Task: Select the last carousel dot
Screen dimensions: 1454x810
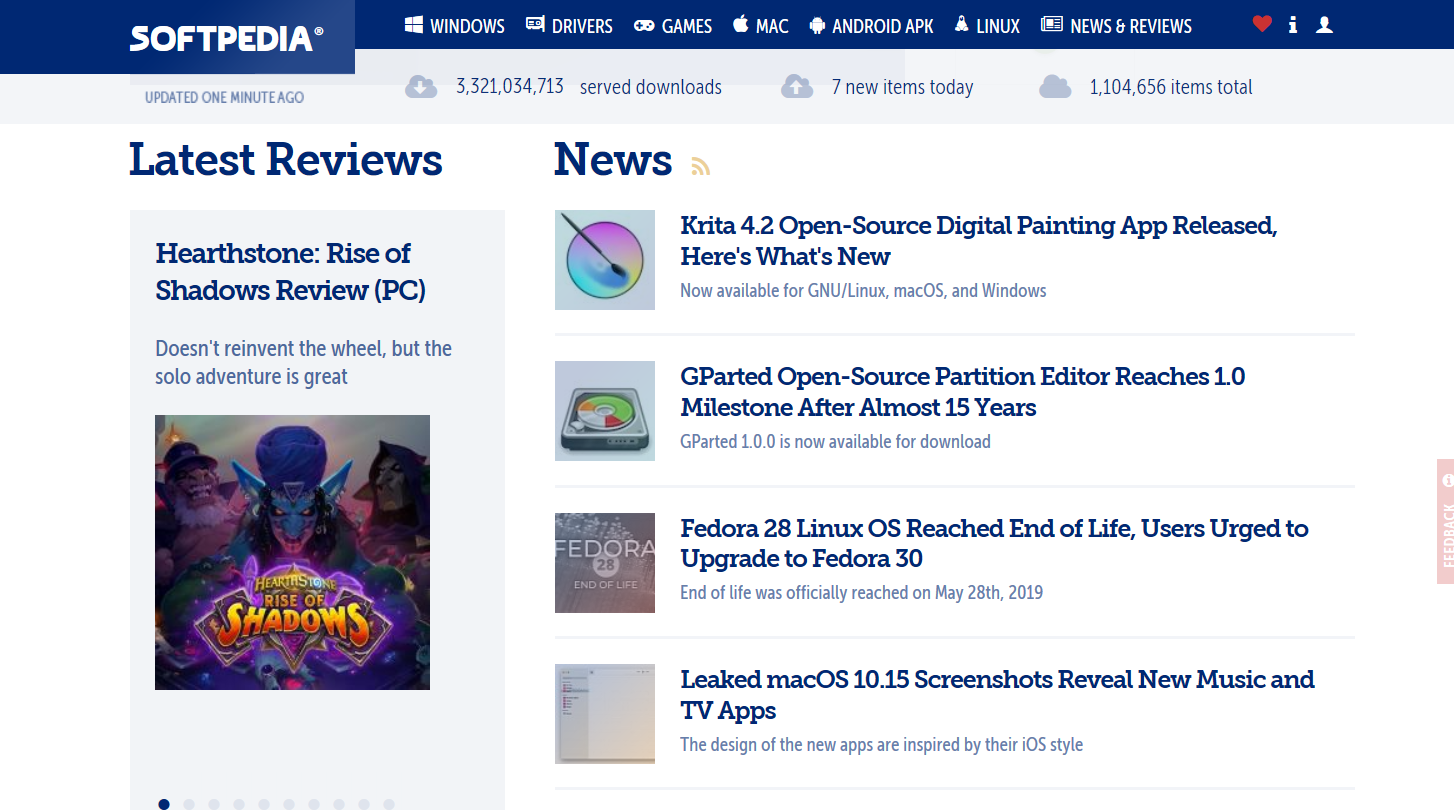Action: pyautogui.click(x=389, y=804)
